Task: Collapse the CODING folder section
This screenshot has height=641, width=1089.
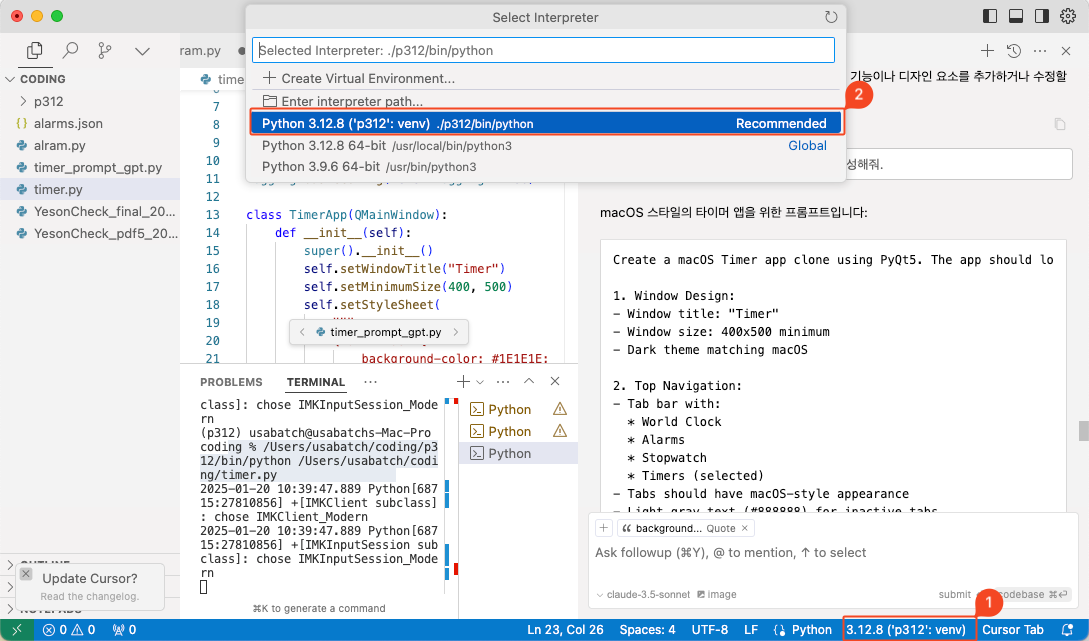Action: pyautogui.click(x=90, y=79)
